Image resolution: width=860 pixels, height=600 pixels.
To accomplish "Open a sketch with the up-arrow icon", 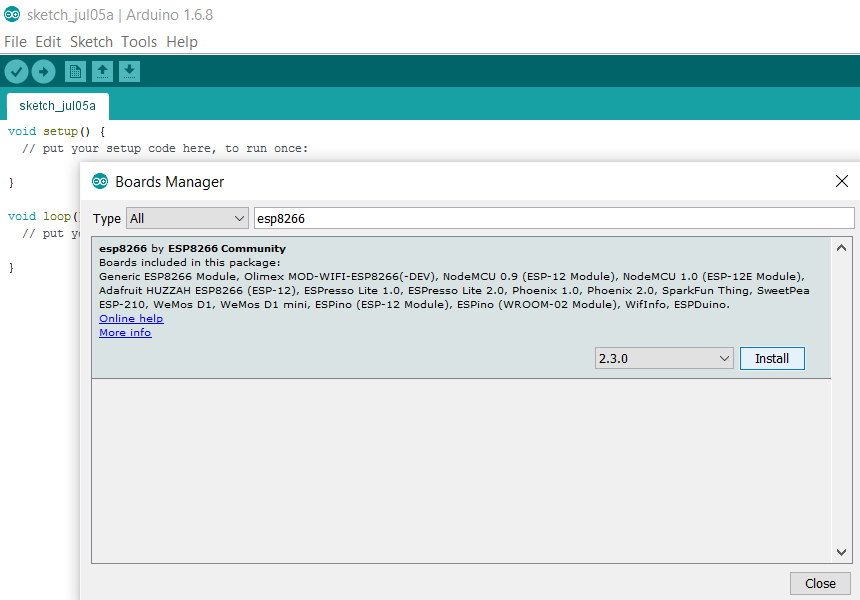I will click(x=103, y=72).
